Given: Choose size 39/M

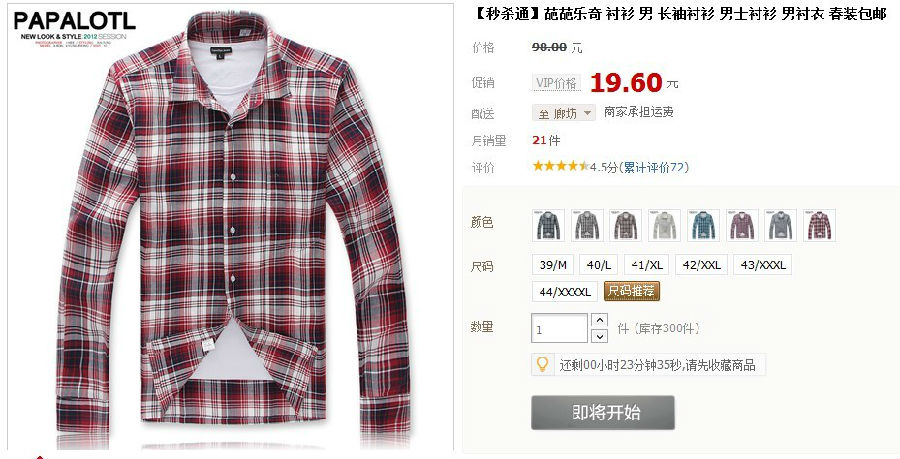Looking at the screenshot, I should pyautogui.click(x=553, y=264).
